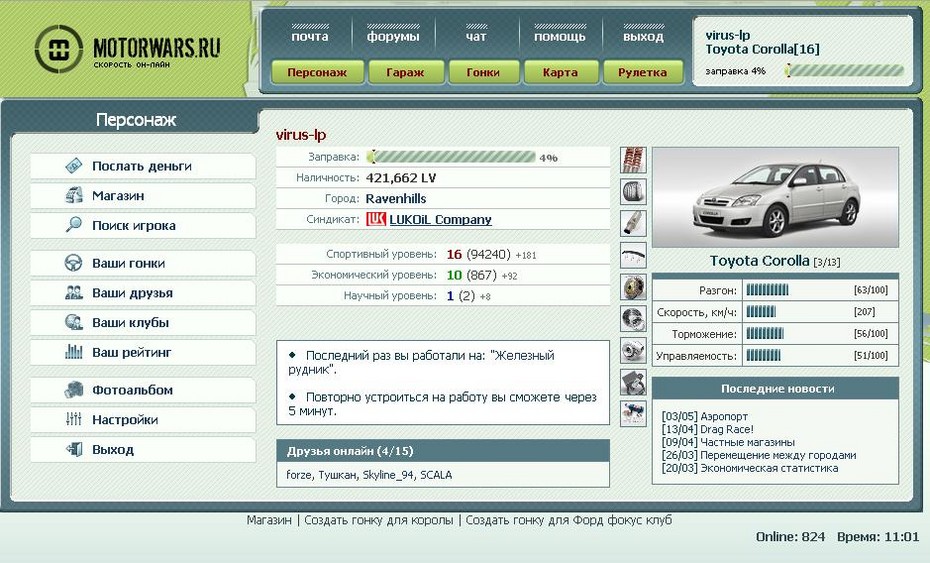
Task: Open the помощь top menu item
Action: 560,36
